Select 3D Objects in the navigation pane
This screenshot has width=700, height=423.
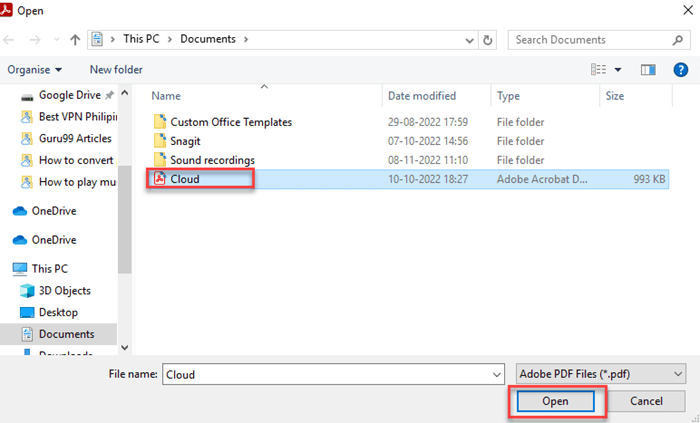point(65,290)
